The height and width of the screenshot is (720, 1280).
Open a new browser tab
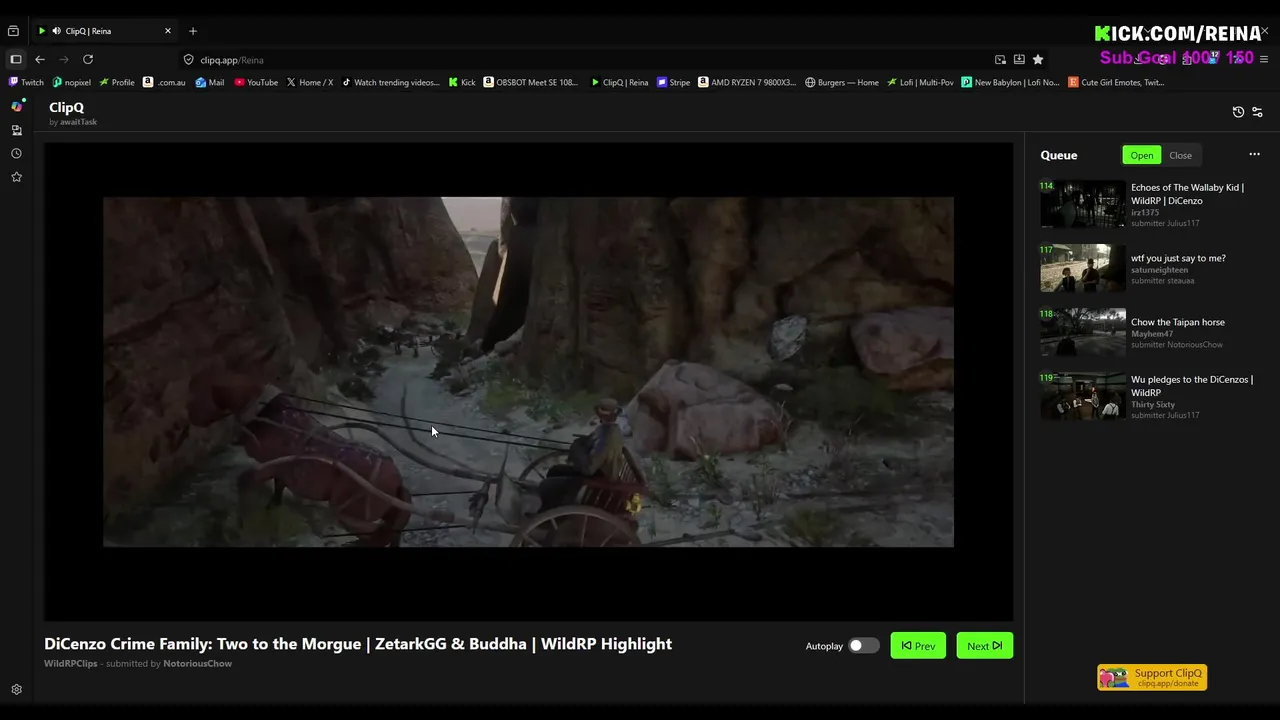click(x=193, y=31)
